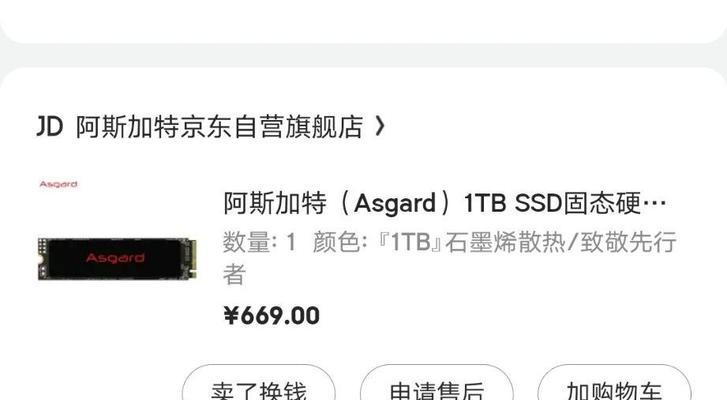The width and height of the screenshot is (727, 400).
Task: Click the 1TB capacity text in title
Action: [485, 203]
